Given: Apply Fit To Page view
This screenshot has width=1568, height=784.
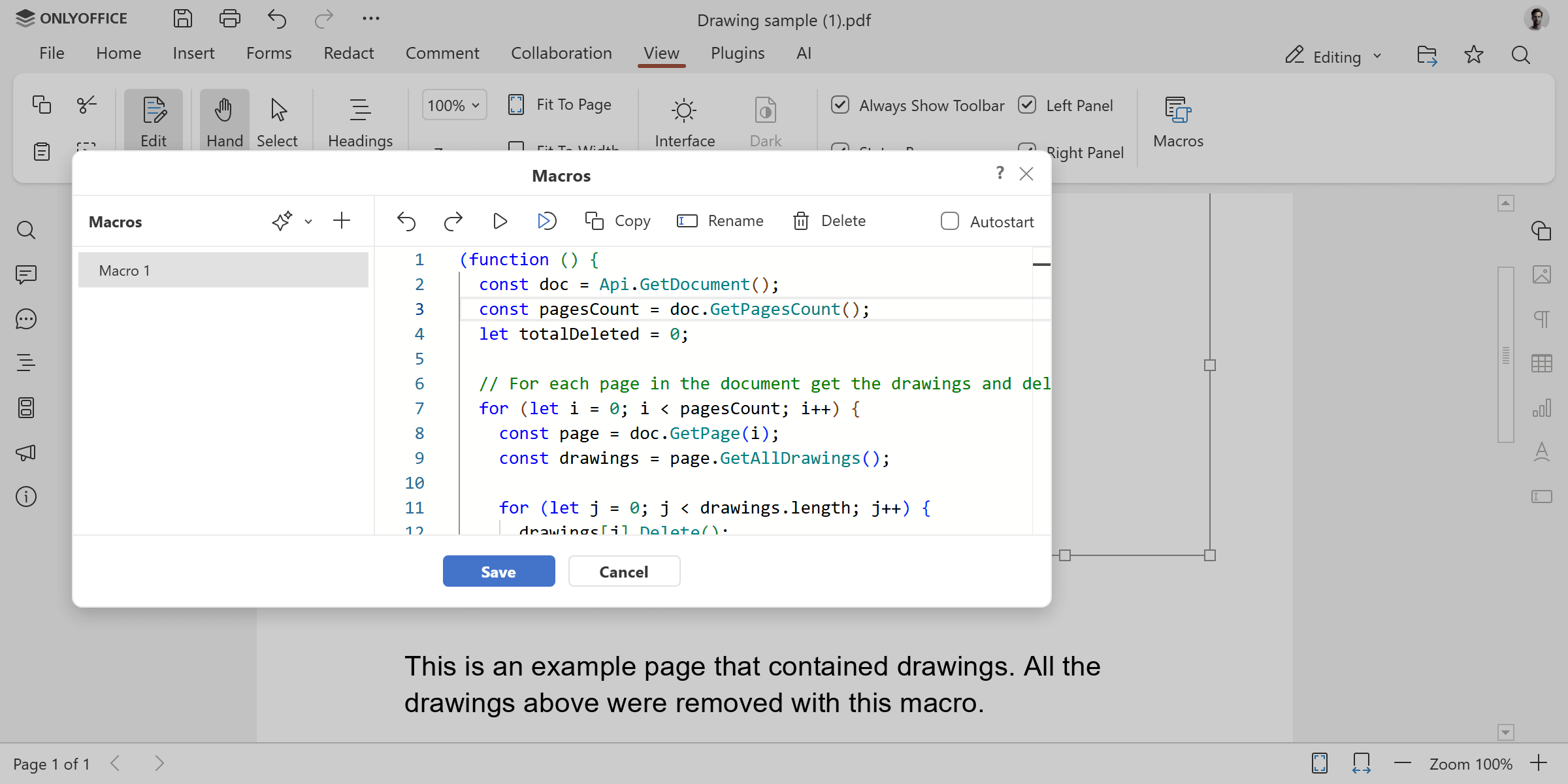Looking at the screenshot, I should click(x=561, y=105).
